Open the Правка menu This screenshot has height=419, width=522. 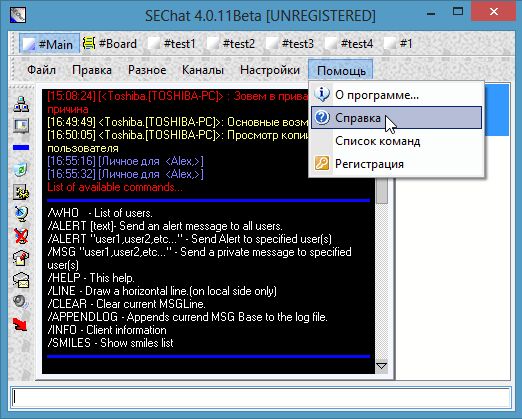coord(92,70)
